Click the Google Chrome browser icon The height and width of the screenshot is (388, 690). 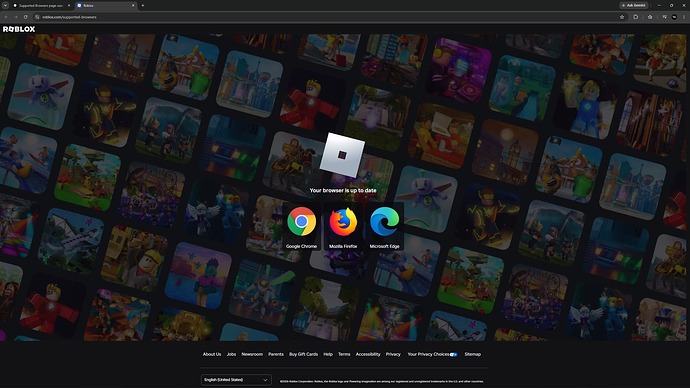pyautogui.click(x=301, y=221)
